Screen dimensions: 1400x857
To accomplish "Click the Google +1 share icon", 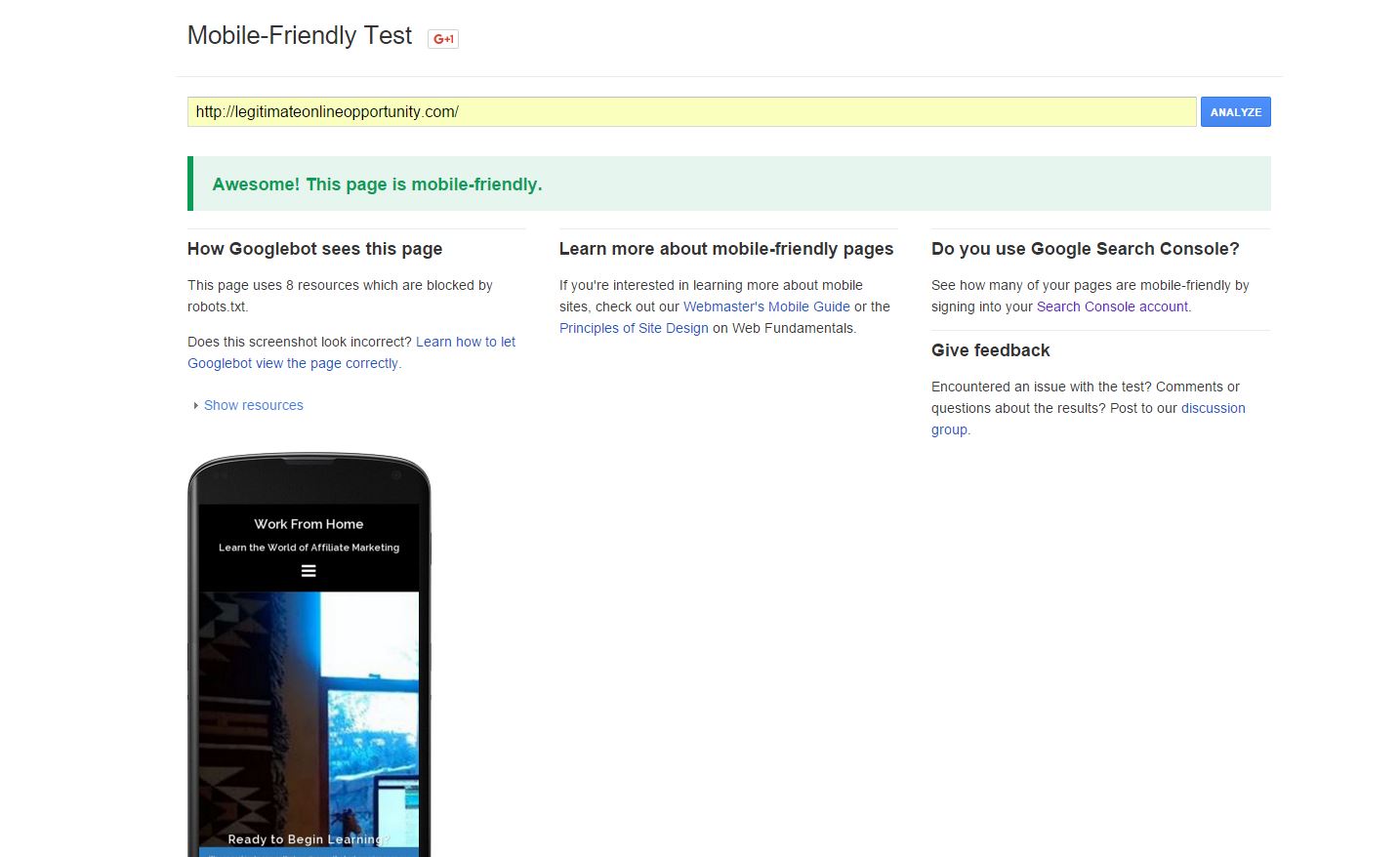I will point(443,39).
